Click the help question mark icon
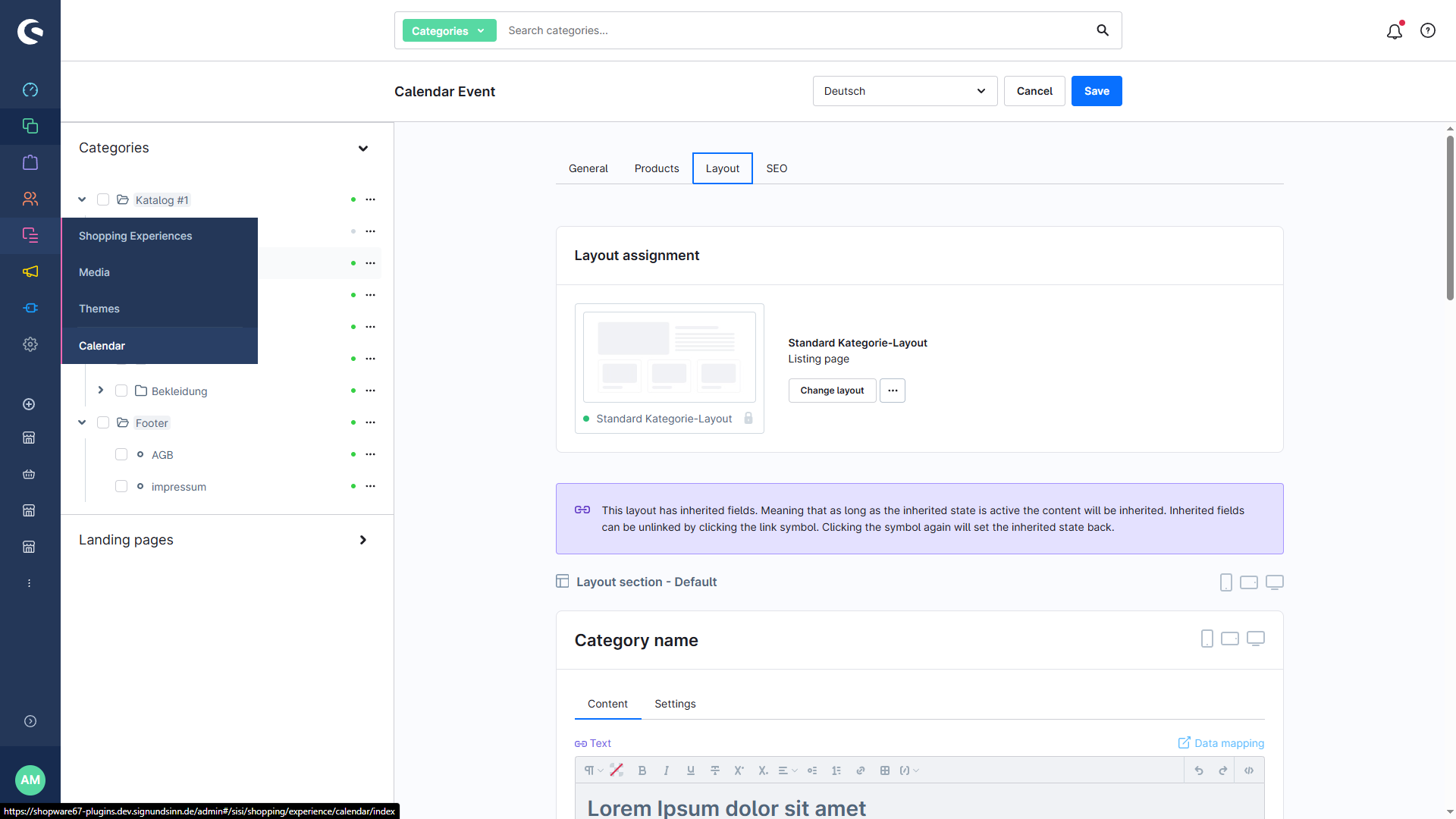Image resolution: width=1456 pixels, height=819 pixels. pyautogui.click(x=1428, y=30)
